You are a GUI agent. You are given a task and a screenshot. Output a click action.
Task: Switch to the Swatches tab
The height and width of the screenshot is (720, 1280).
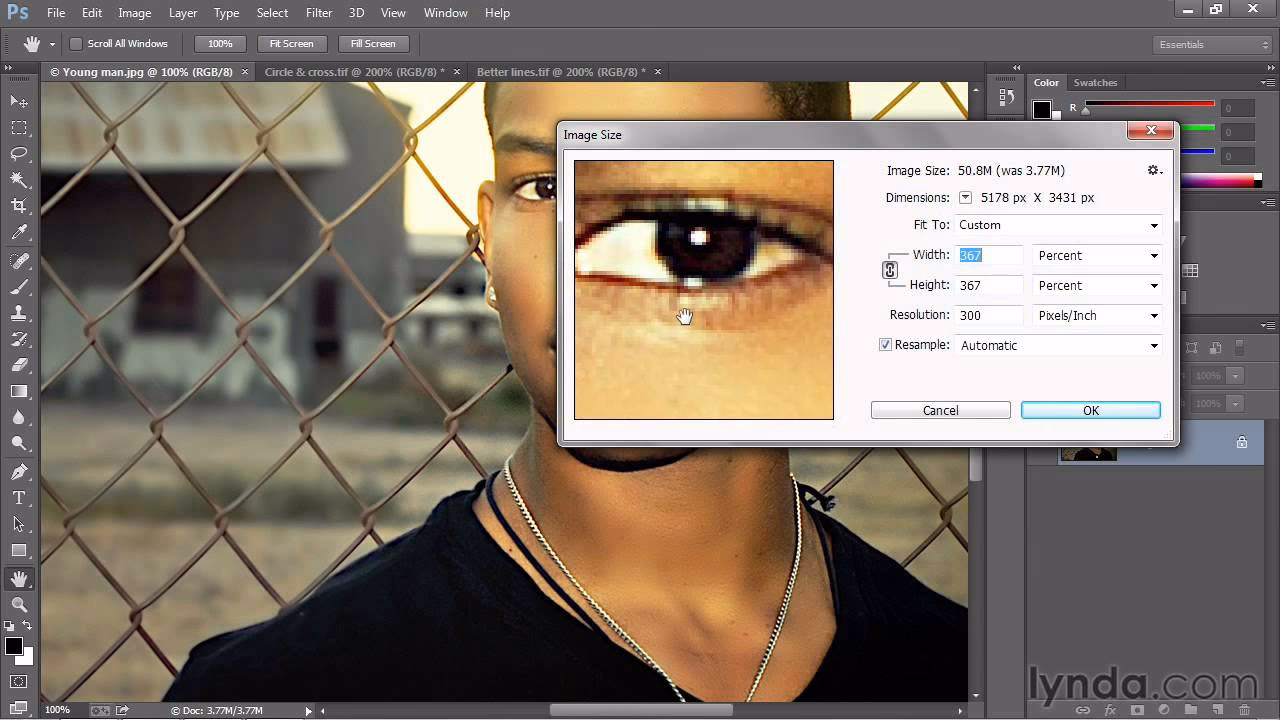1095,82
